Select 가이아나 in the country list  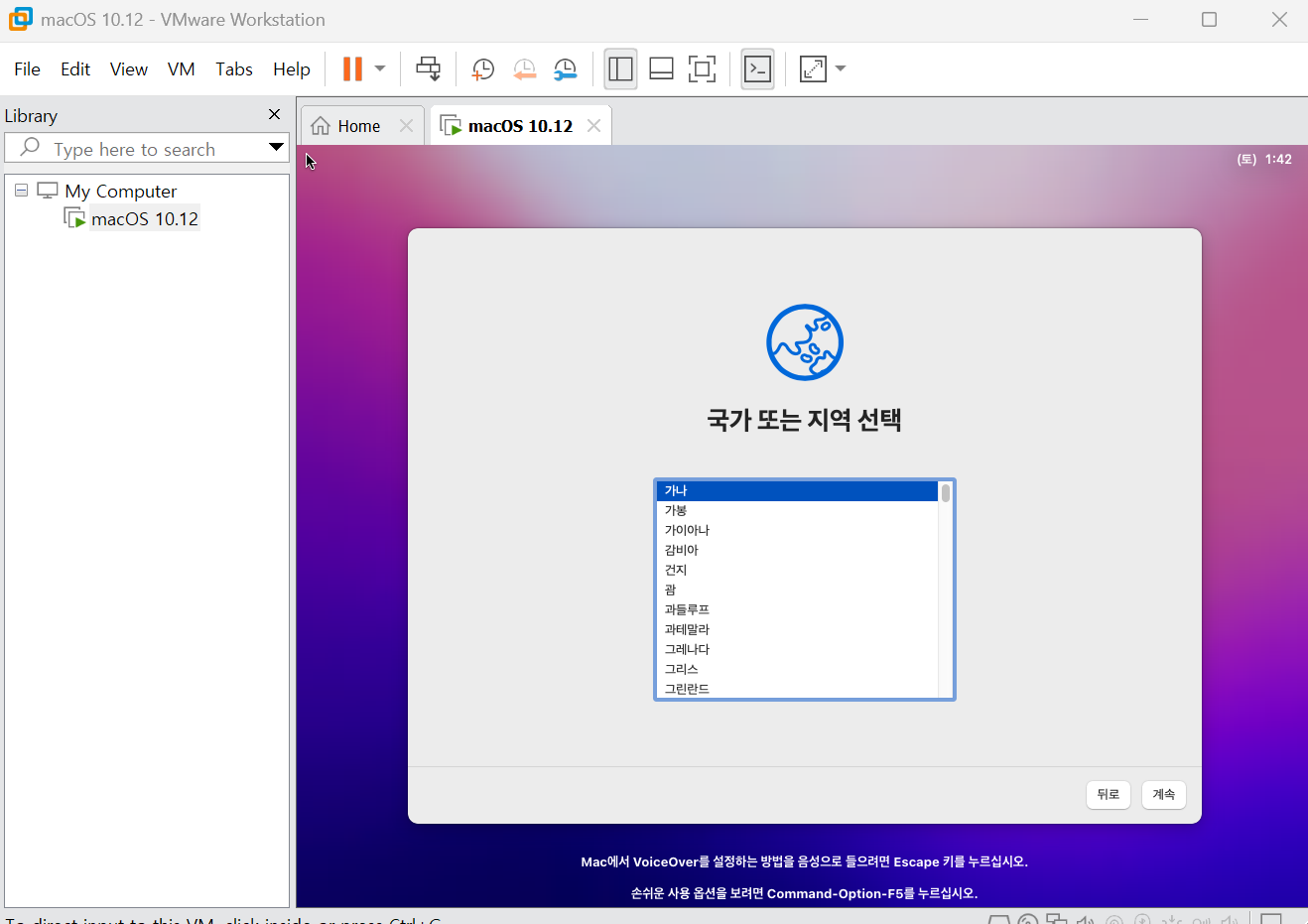tap(797, 530)
